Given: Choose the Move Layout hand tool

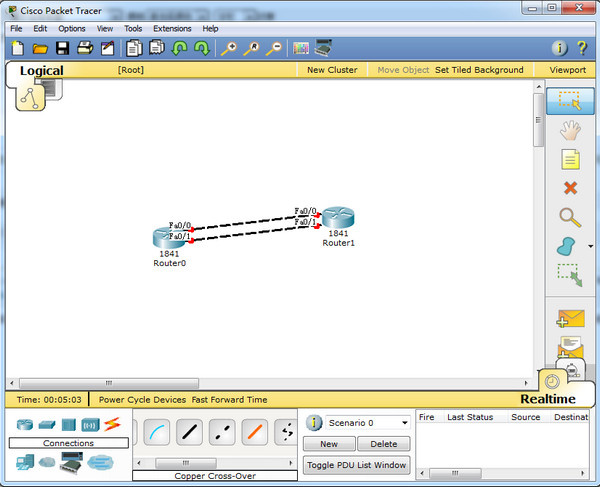Looking at the screenshot, I should [570, 129].
